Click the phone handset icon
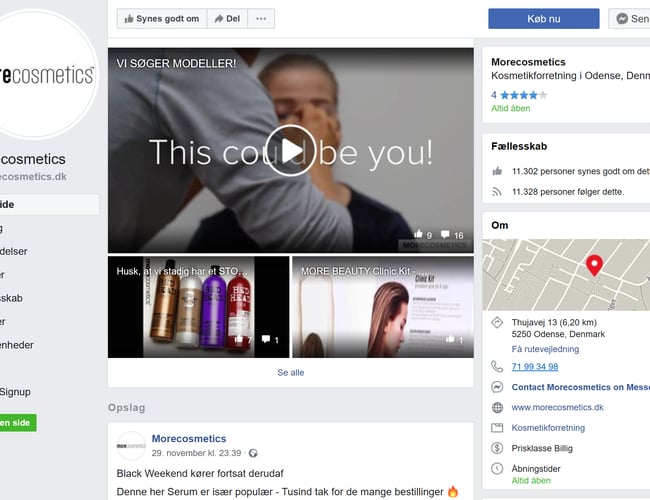The image size is (650, 500). [x=497, y=366]
